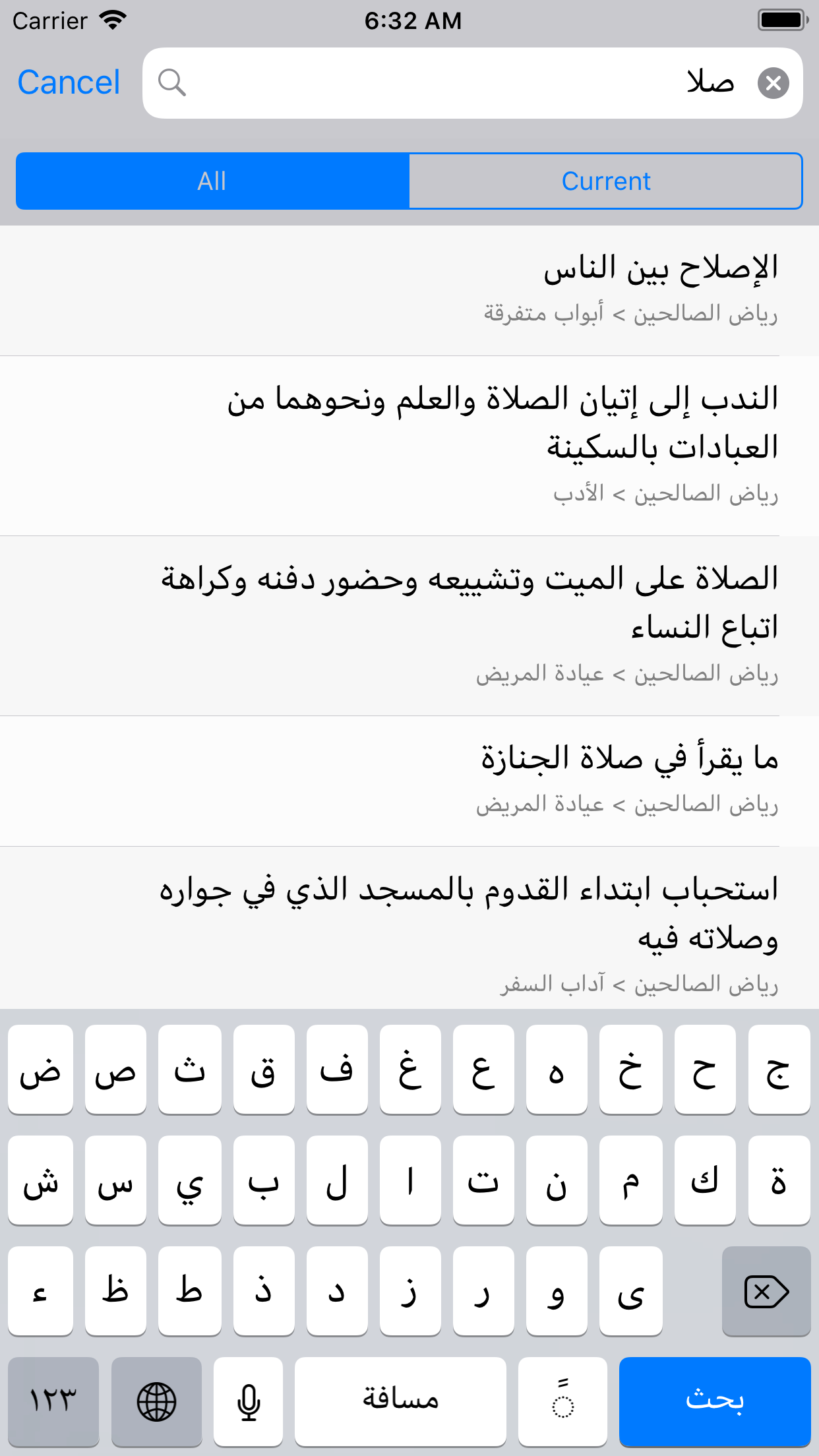
Task: Open result ما يقرأ في صلاة الجنازة
Action: tap(409, 781)
